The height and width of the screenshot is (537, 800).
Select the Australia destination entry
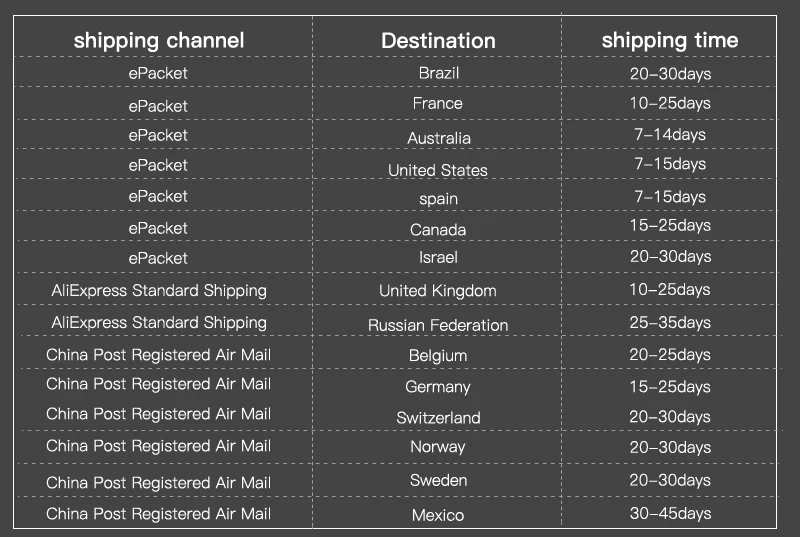click(x=438, y=138)
